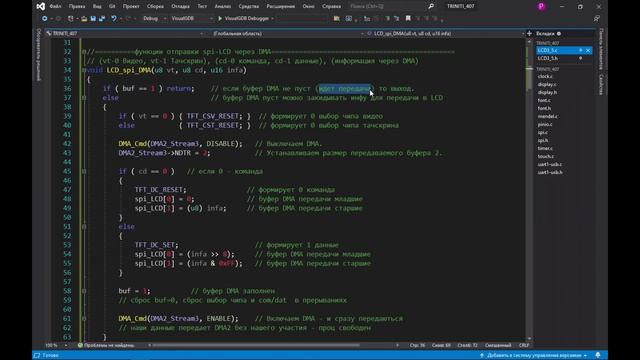This screenshot has height=360, width=640.
Task: Open the Средства menu
Action: coord(249,7)
